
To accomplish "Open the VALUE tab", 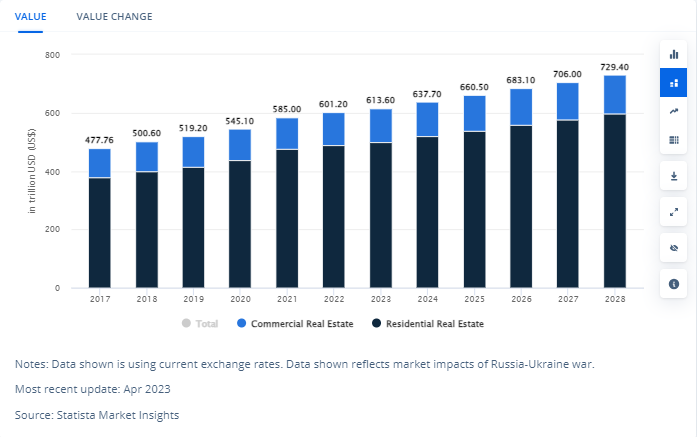I will (x=30, y=17).
